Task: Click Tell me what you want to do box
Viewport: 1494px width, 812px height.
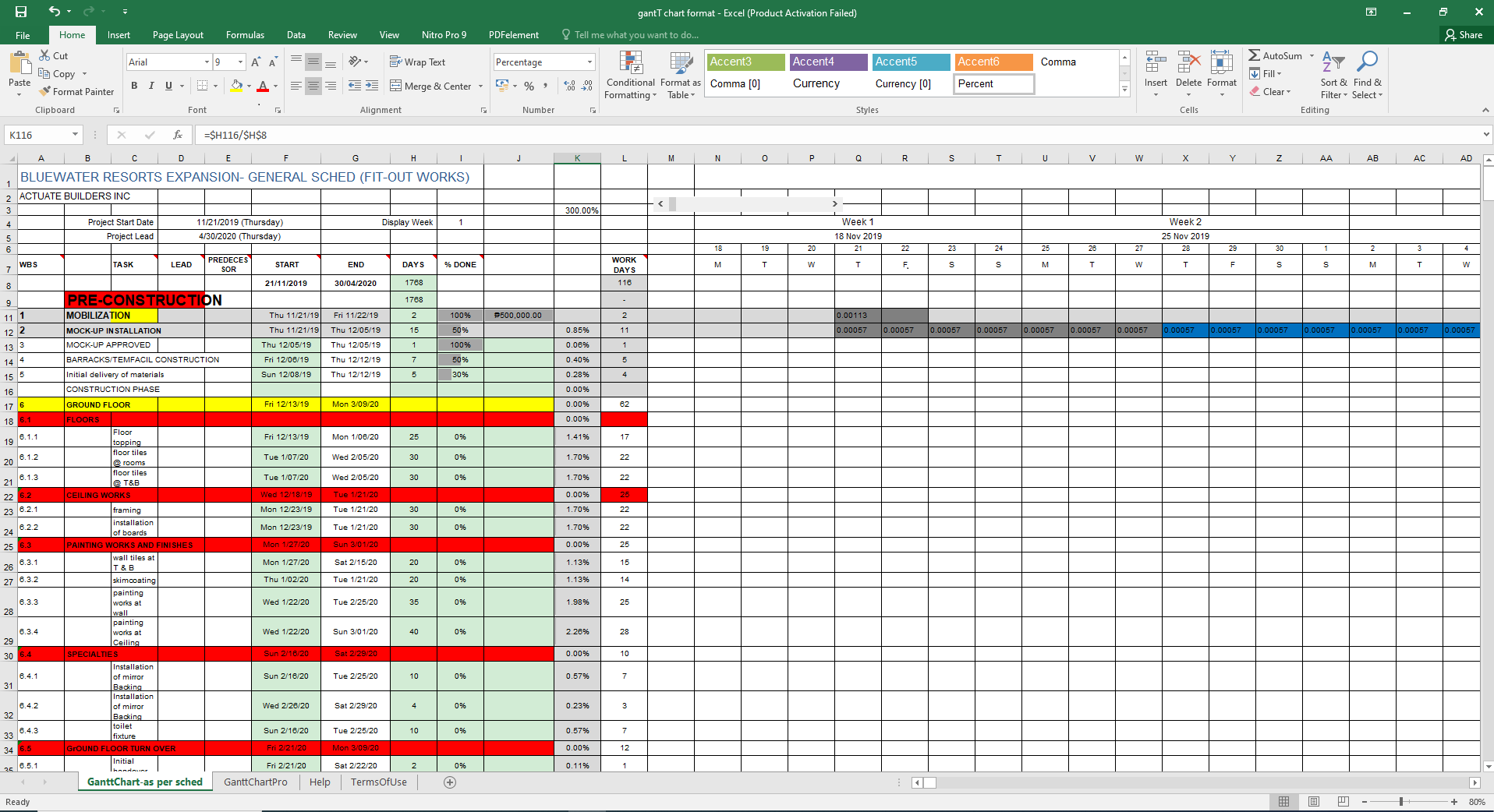Action: 630,35
